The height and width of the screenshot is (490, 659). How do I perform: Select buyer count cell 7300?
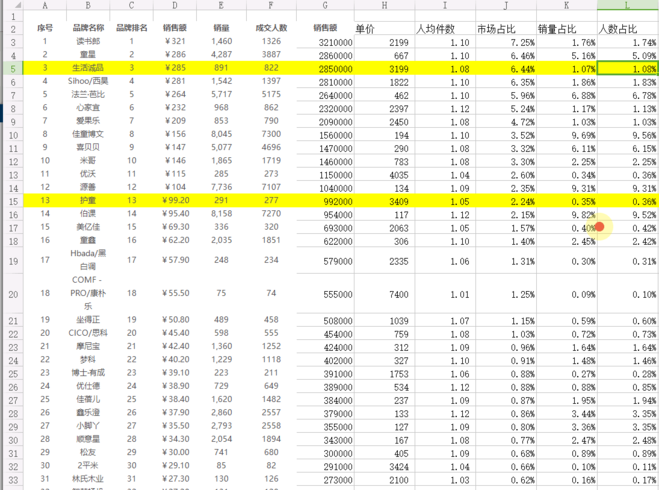pyautogui.click(x=271, y=134)
